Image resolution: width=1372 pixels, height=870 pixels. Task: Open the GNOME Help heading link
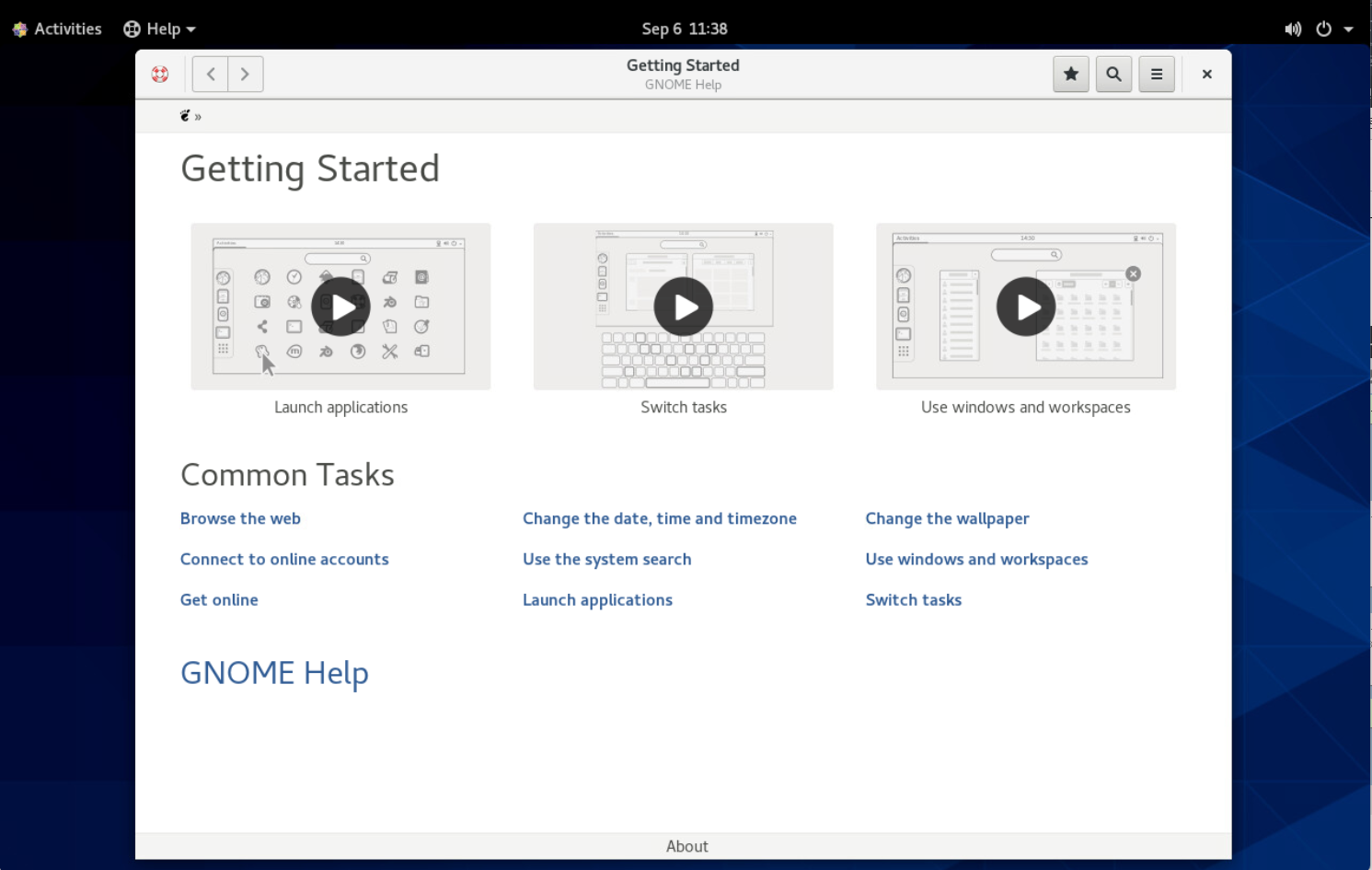(274, 673)
